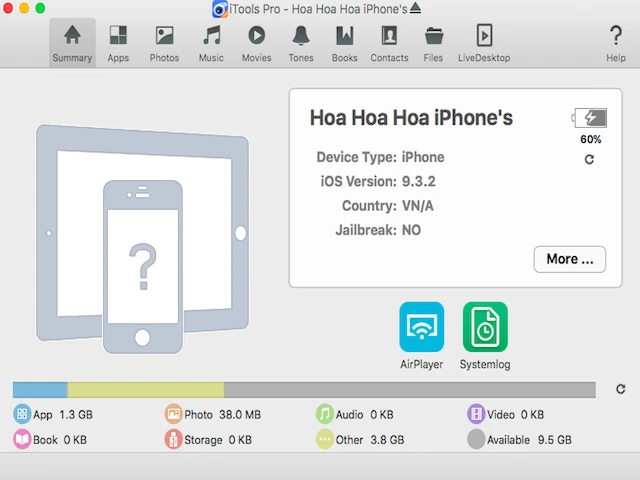
Task: Open the Systemlog tool
Action: coord(485,328)
